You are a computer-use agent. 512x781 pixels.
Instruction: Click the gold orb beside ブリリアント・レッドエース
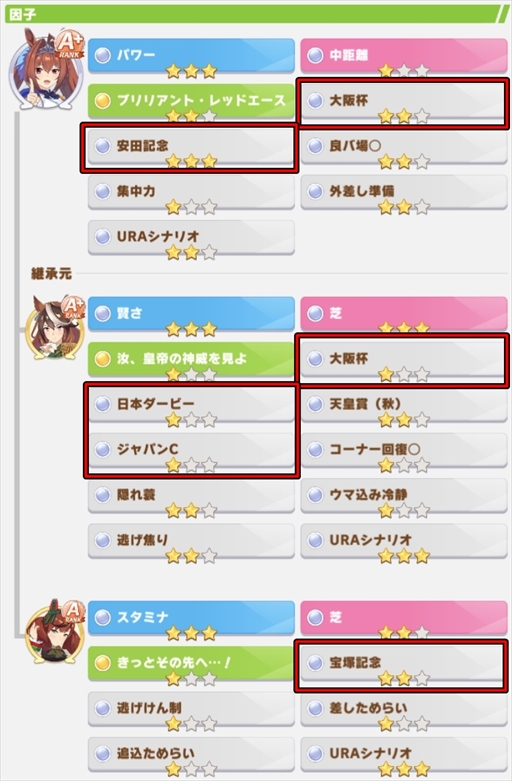102,101
